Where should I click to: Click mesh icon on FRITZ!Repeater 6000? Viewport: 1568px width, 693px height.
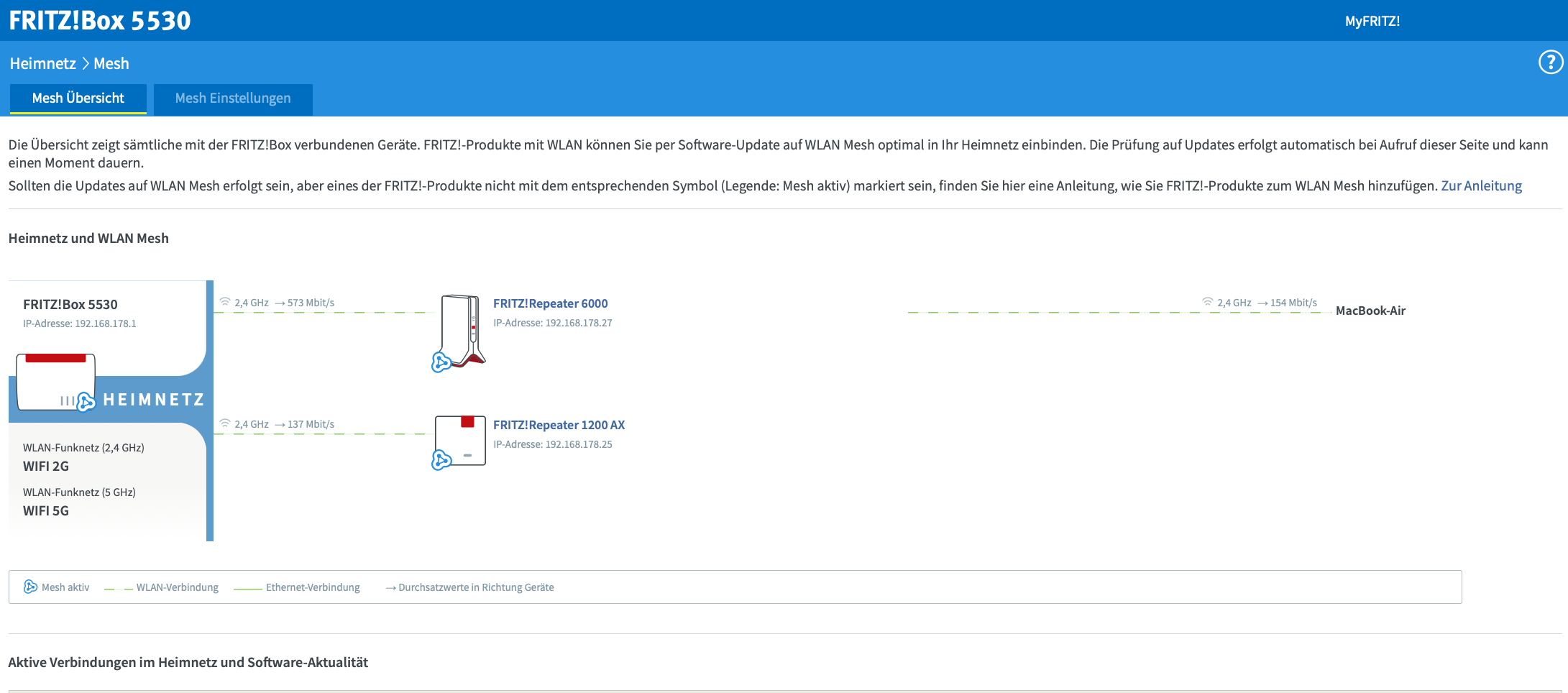(x=441, y=362)
